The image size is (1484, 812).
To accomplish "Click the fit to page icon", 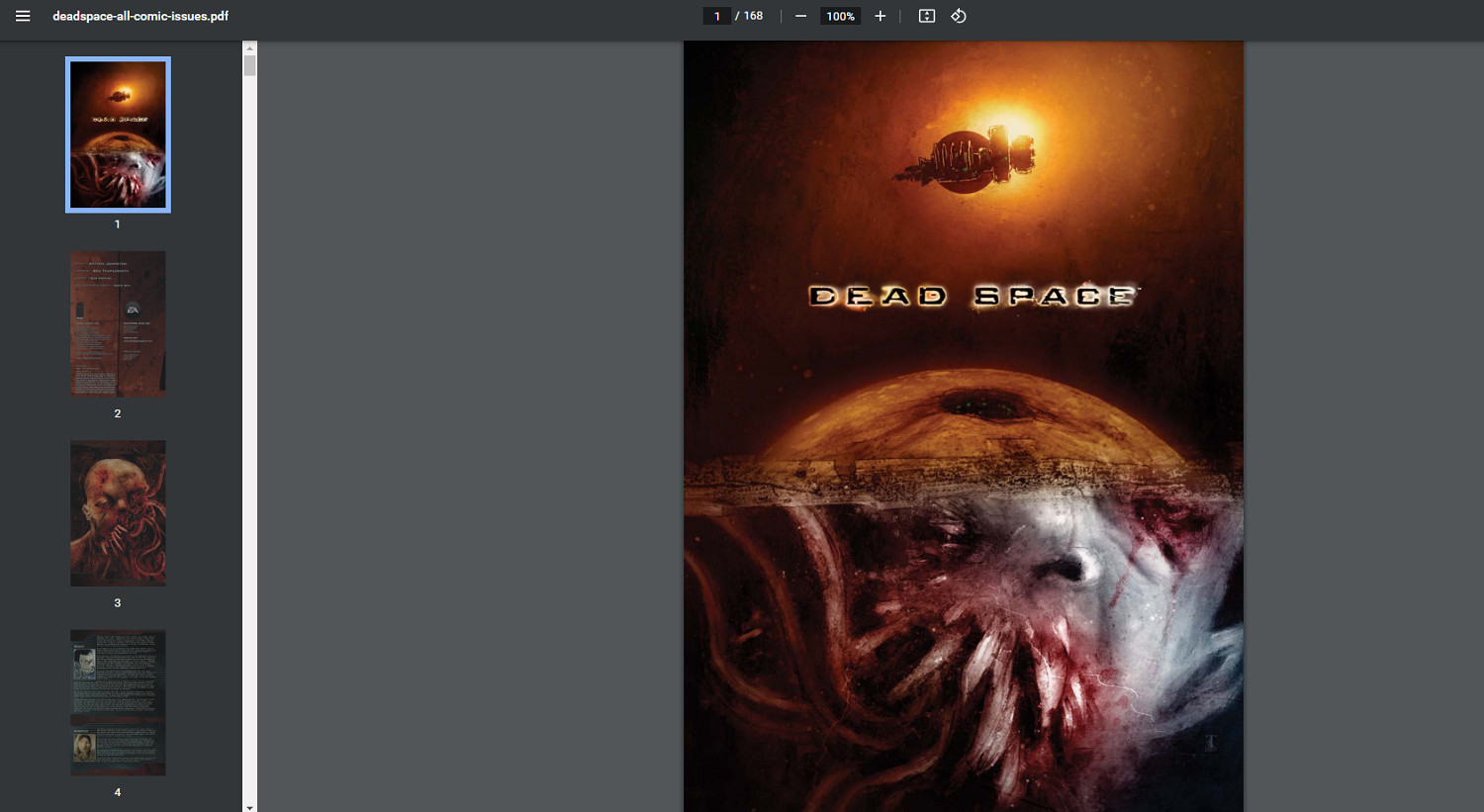I will coord(927,16).
